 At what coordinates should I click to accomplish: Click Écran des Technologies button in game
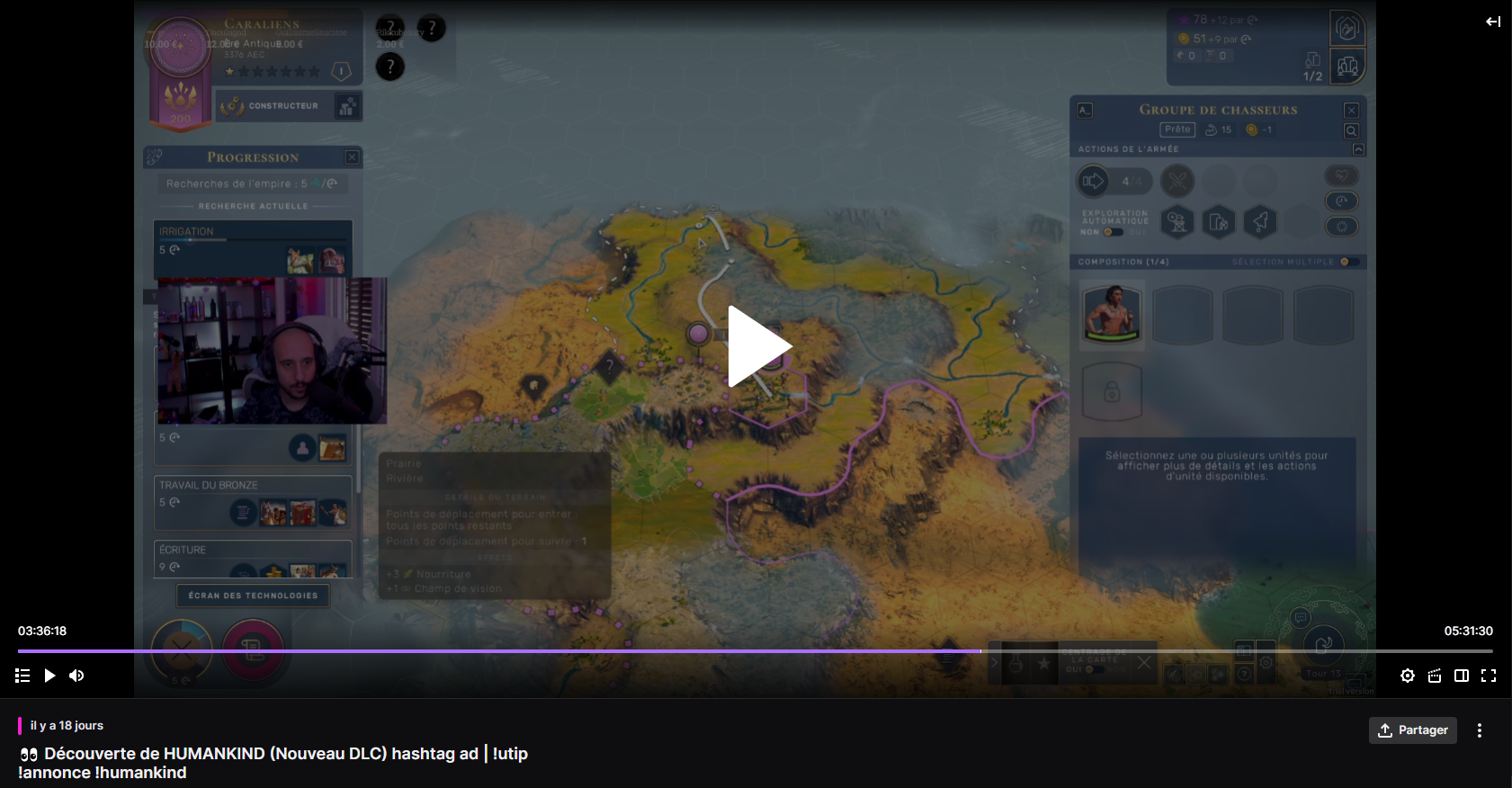pyautogui.click(x=253, y=595)
